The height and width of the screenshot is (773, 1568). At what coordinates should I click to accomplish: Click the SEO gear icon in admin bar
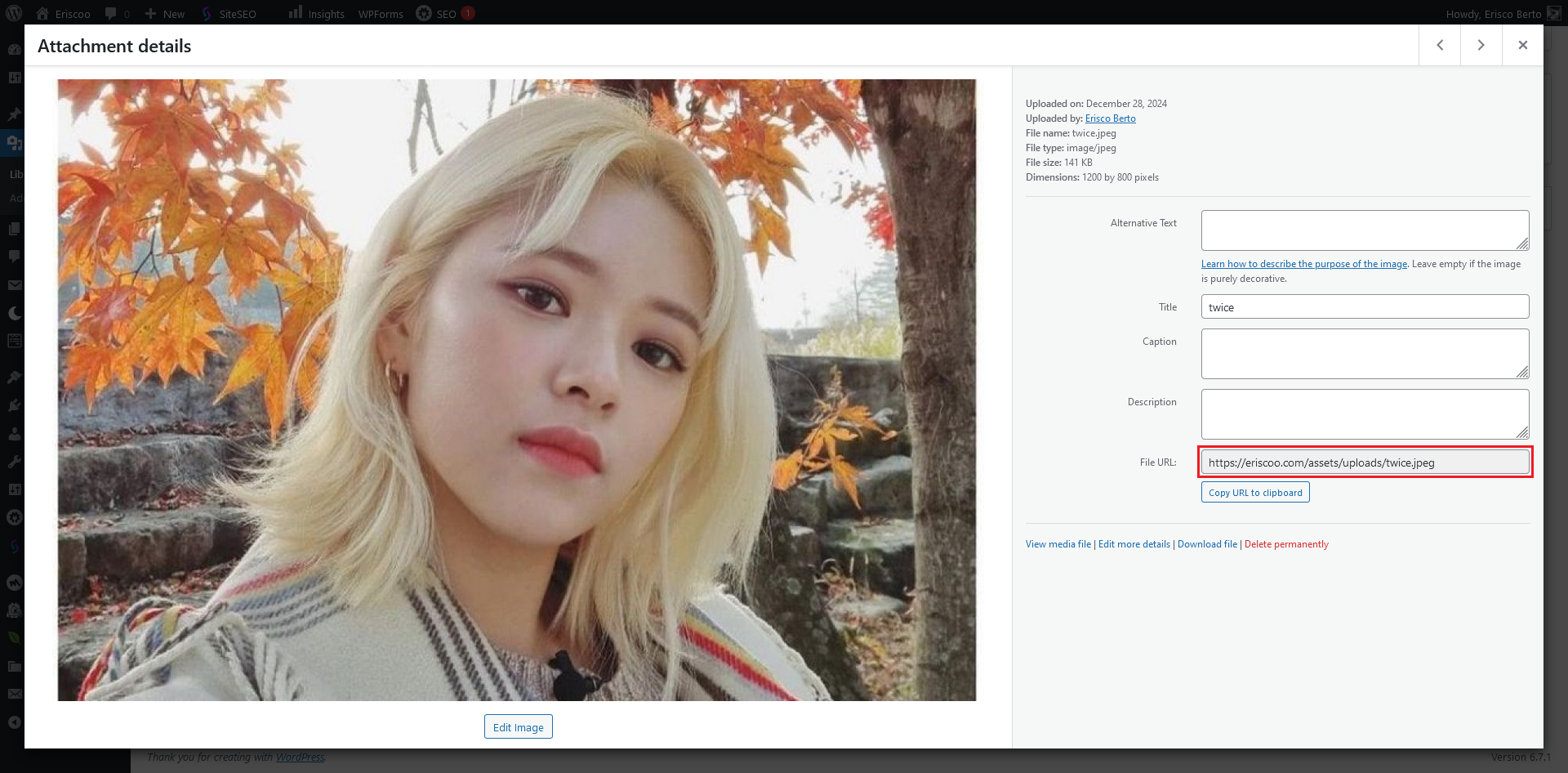click(424, 14)
